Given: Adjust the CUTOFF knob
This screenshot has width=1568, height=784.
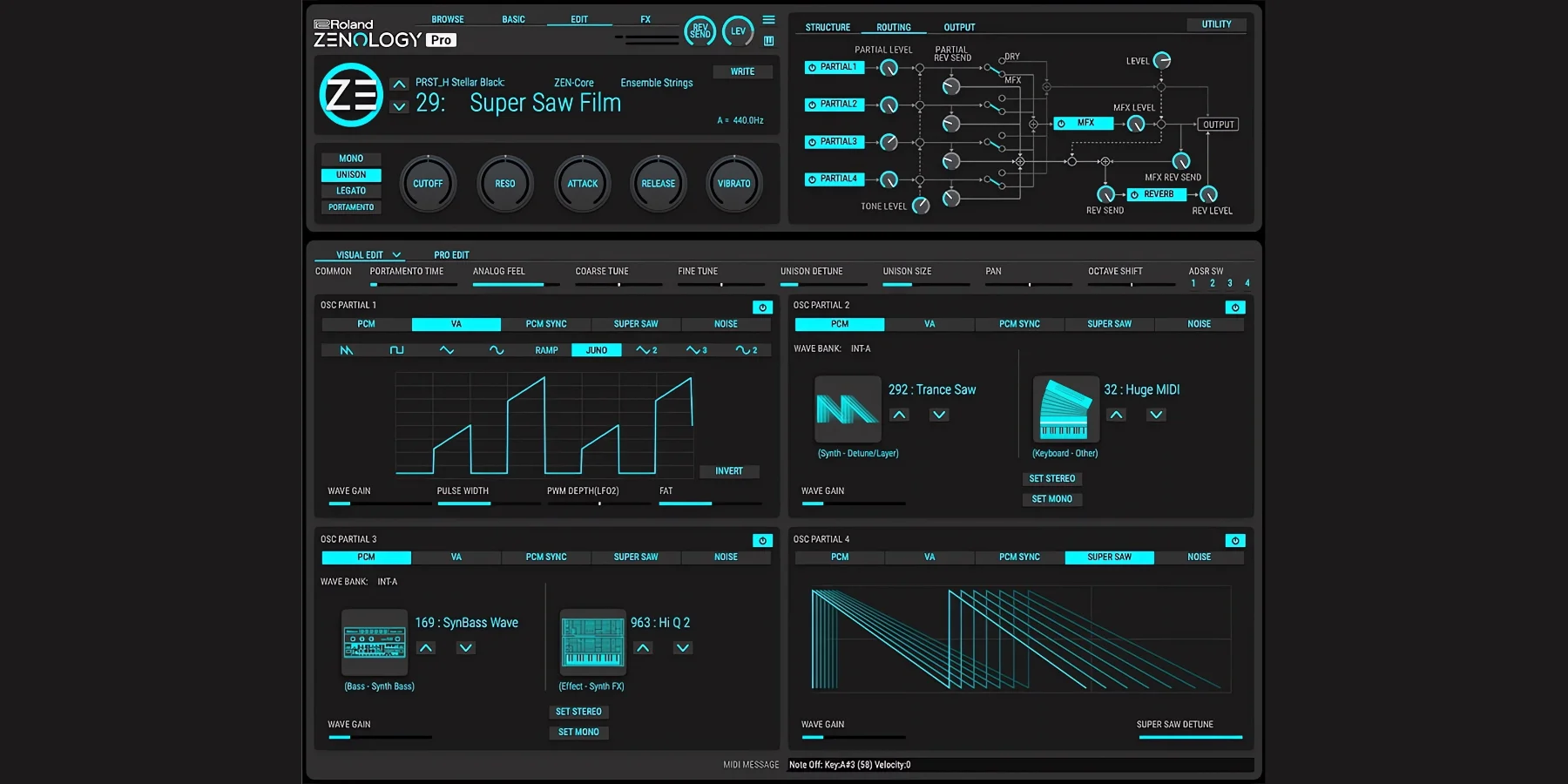Looking at the screenshot, I should pyautogui.click(x=428, y=184).
